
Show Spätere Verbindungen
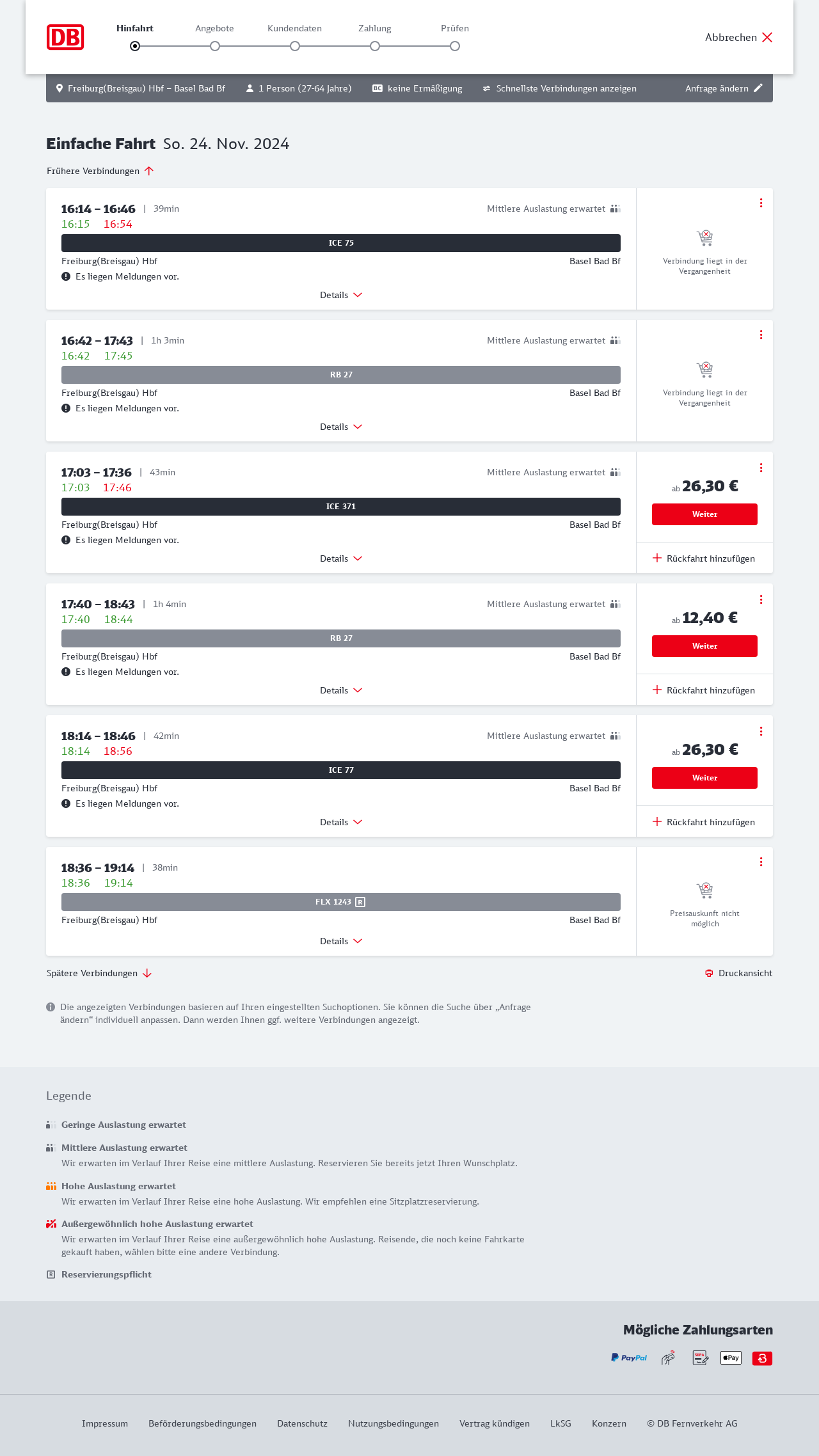[x=99, y=973]
